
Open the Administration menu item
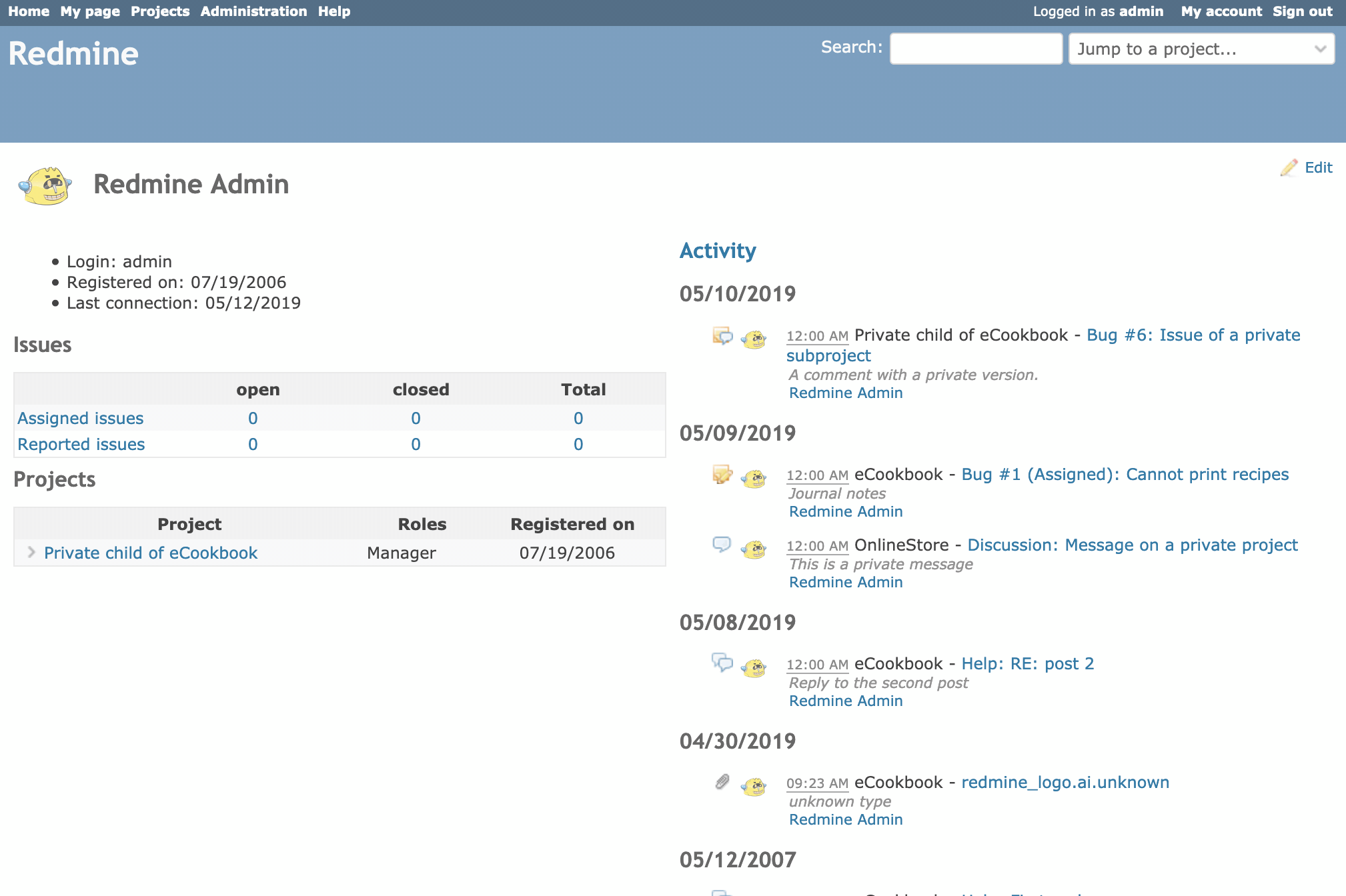pos(253,11)
